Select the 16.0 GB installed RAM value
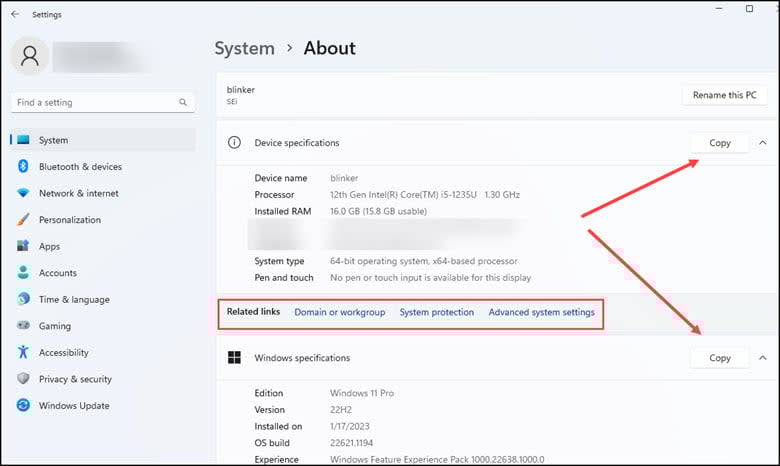The width and height of the screenshot is (780, 466). tap(379, 211)
